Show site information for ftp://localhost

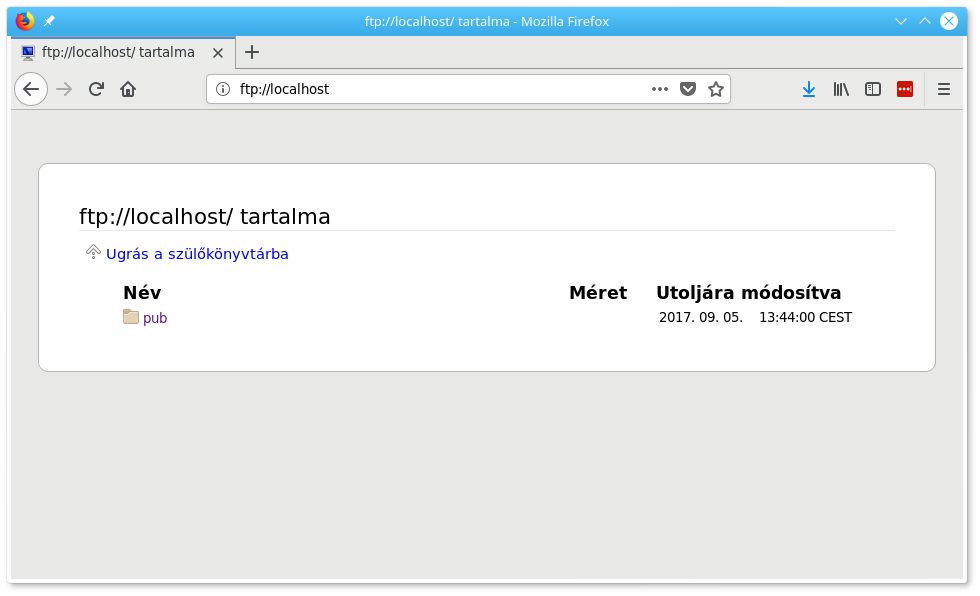[222, 89]
